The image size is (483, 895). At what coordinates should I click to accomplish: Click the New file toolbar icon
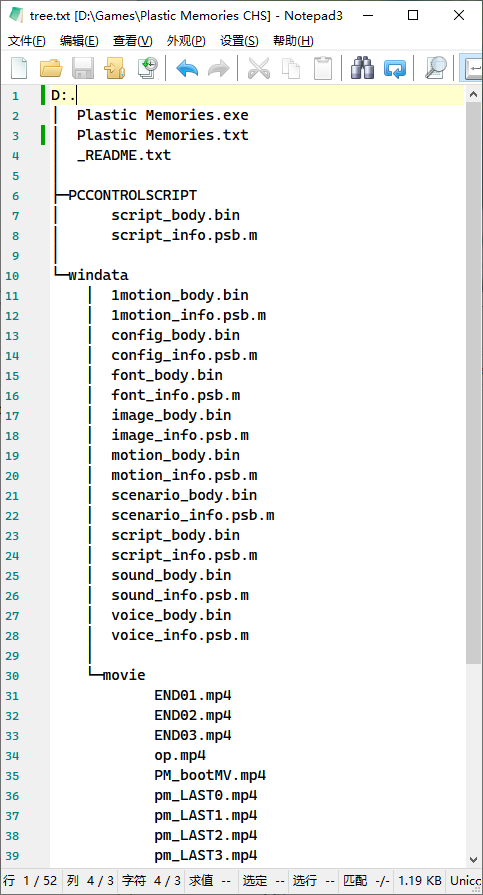pos(19,68)
